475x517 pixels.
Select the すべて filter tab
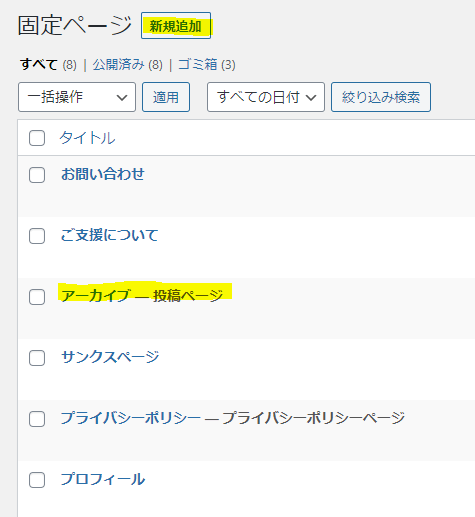pos(39,64)
